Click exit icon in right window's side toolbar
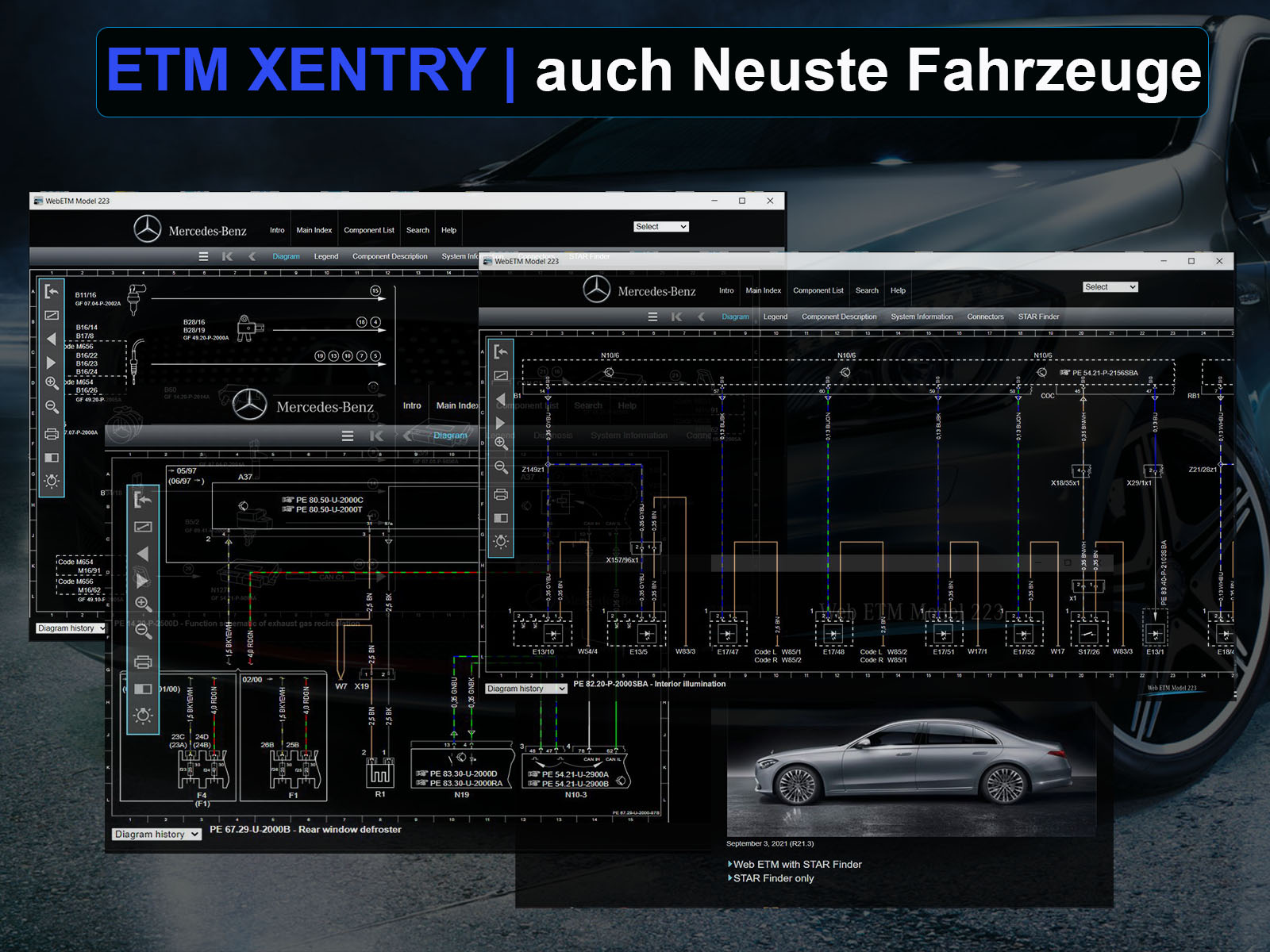This screenshot has width=1270, height=952. coord(501,351)
